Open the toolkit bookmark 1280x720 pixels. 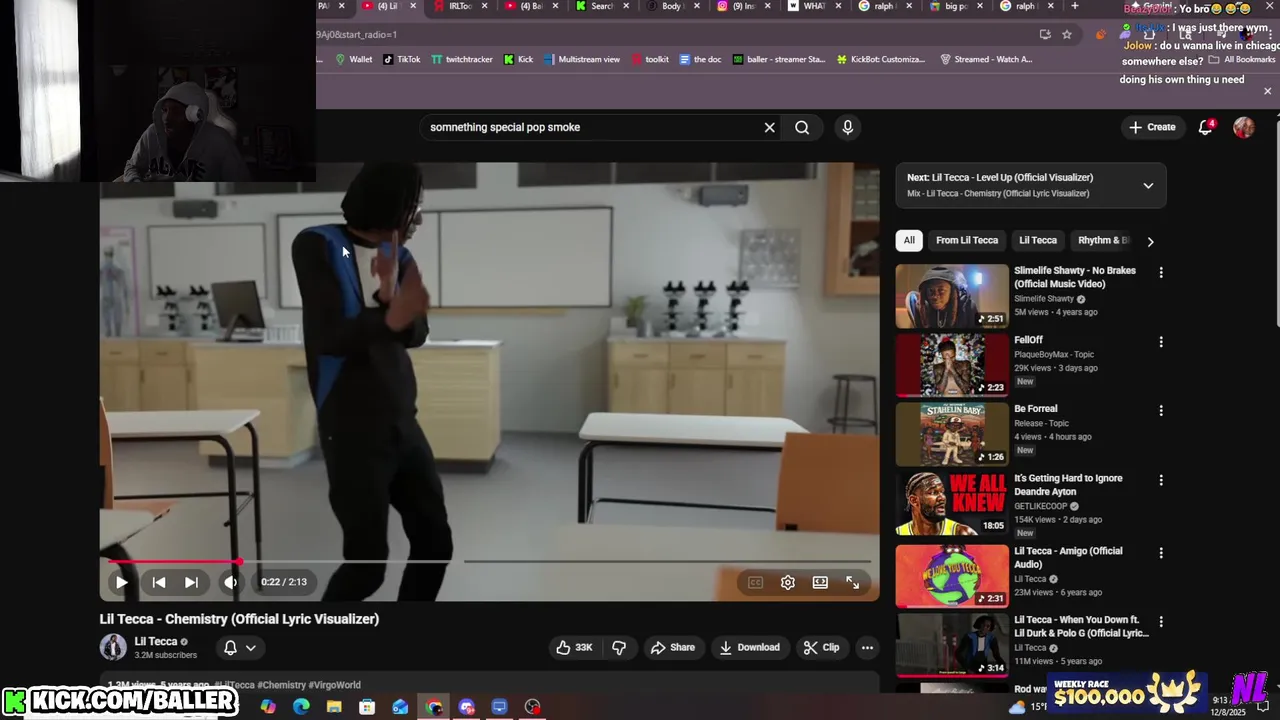point(649,59)
